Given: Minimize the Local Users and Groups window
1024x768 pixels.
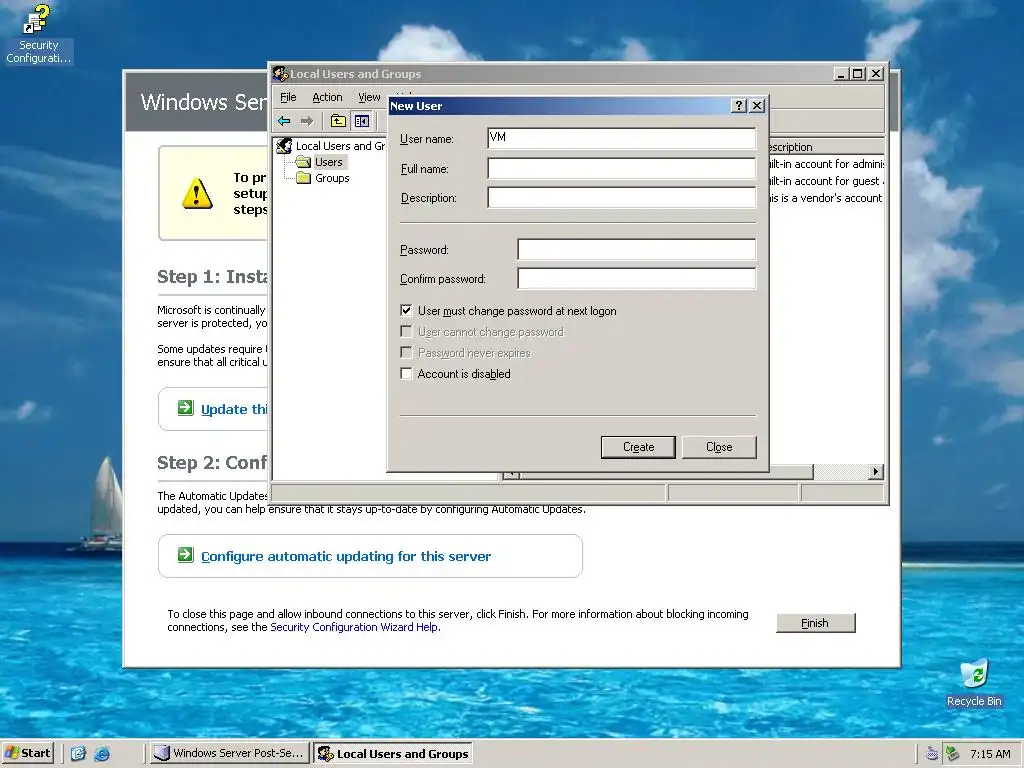Looking at the screenshot, I should tap(841, 74).
